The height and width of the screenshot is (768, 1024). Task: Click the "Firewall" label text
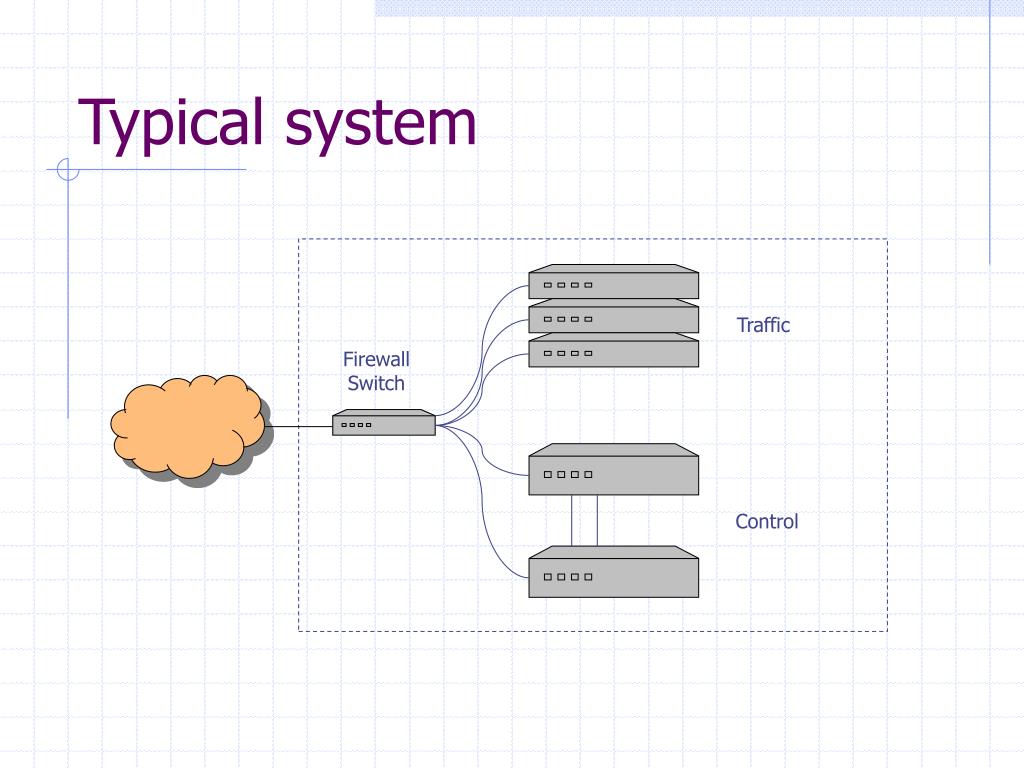(x=376, y=359)
